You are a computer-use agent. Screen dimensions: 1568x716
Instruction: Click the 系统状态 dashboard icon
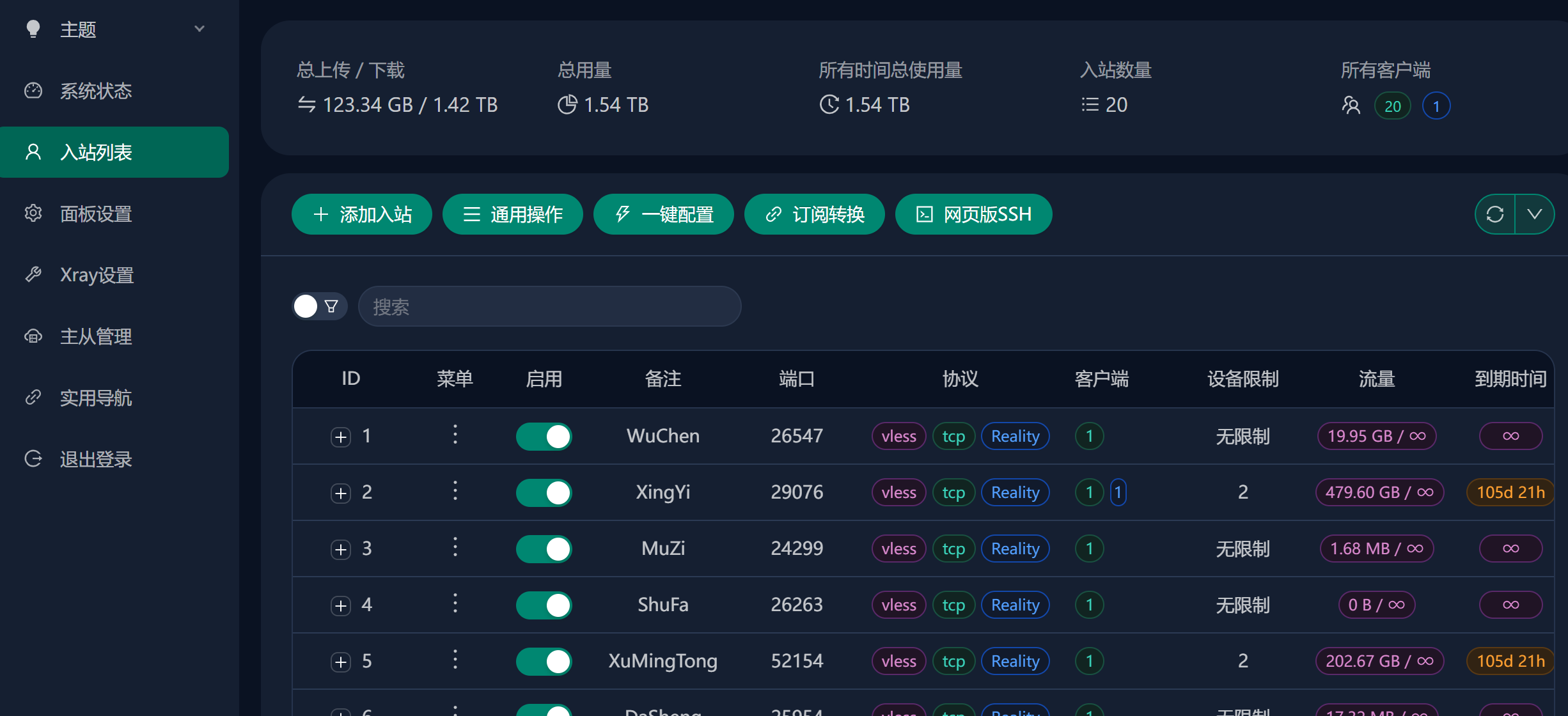click(x=33, y=91)
